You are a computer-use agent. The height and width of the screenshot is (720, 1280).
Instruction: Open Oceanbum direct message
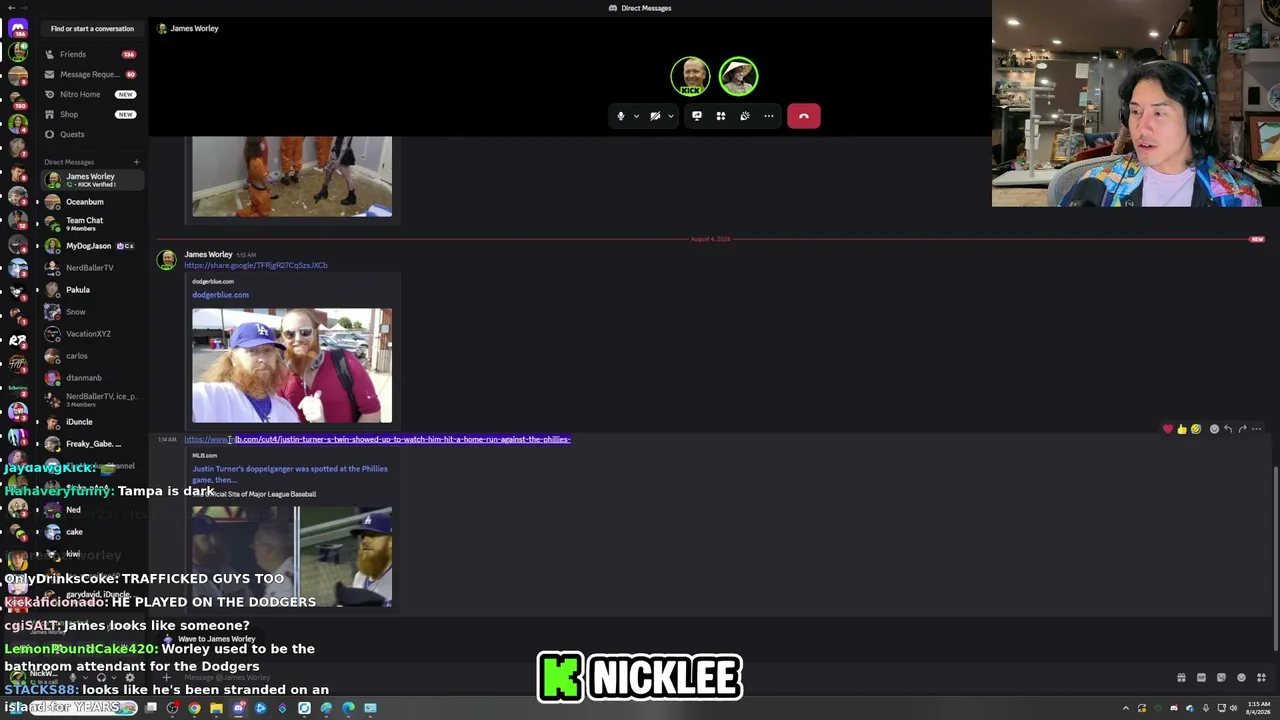[92, 202]
